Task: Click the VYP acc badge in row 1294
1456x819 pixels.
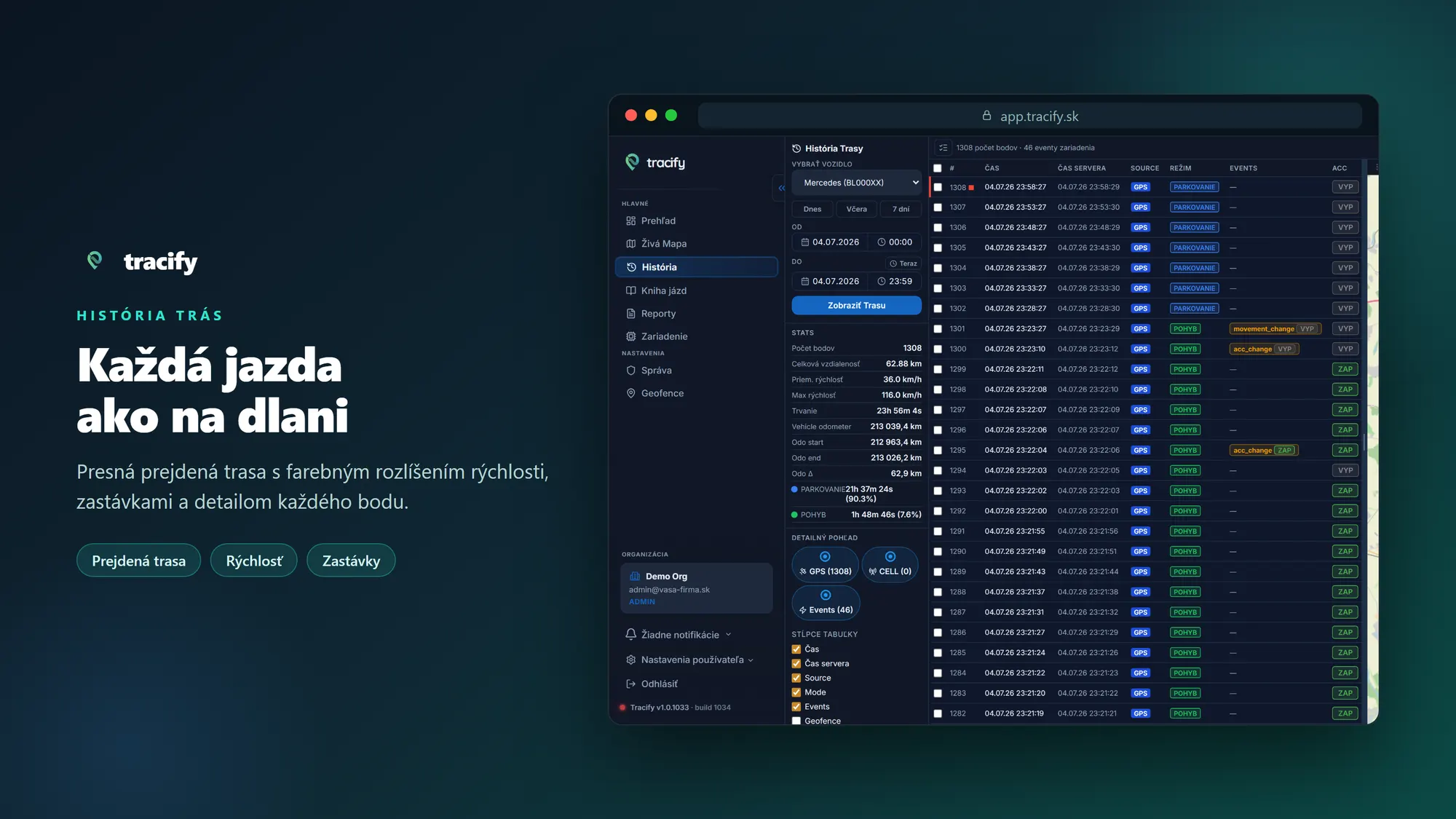Action: click(1345, 471)
